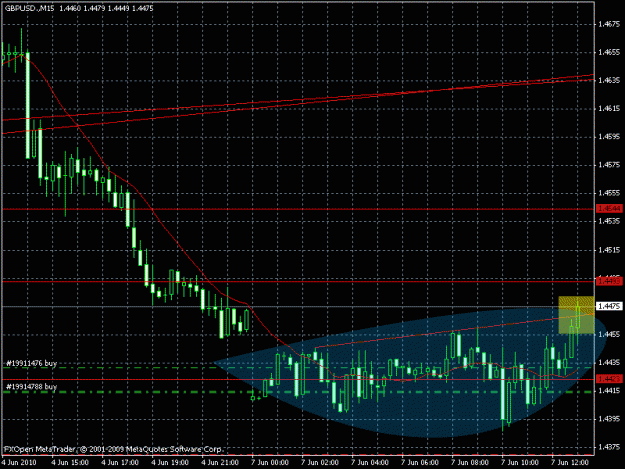Click the 1.4555 price axis label
This screenshot has height=469, width=625.
click(609, 193)
